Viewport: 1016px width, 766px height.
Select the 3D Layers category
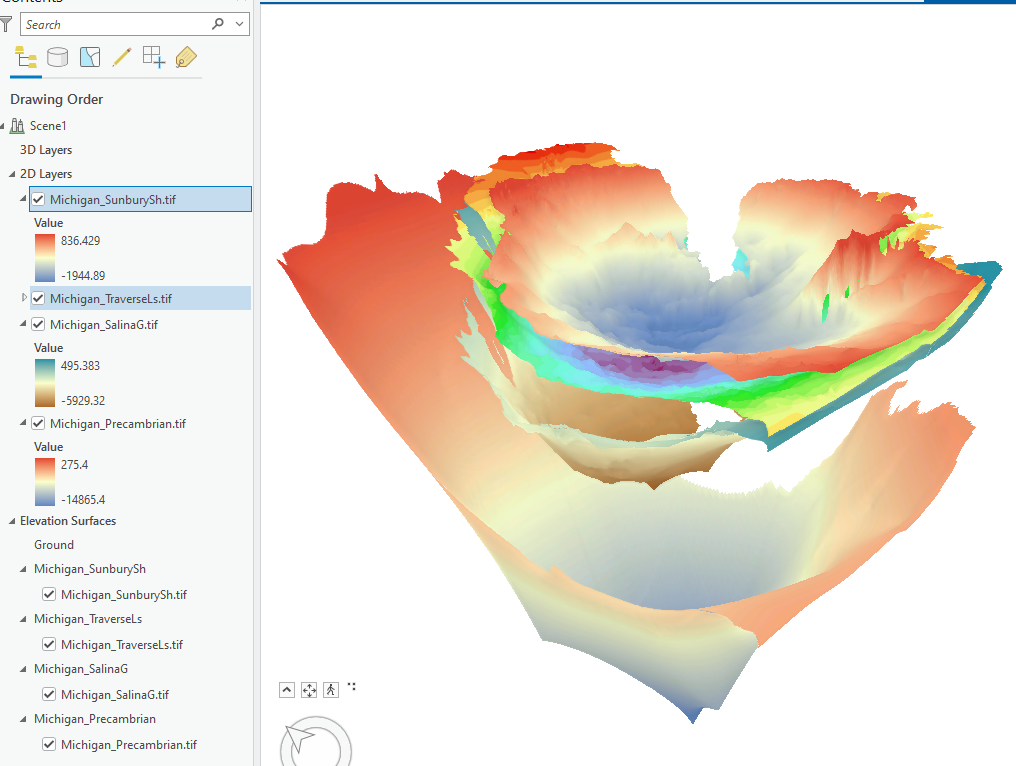46,150
